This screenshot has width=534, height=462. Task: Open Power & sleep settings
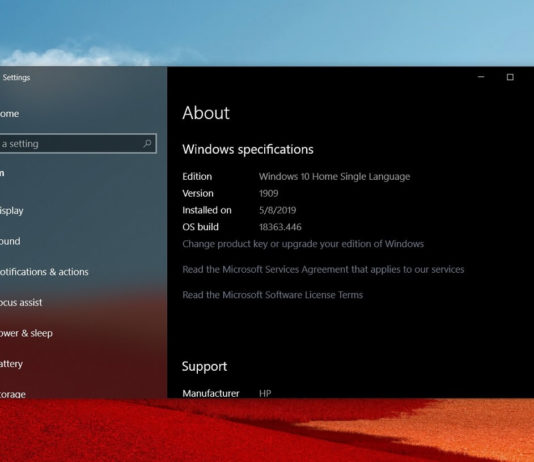(26, 333)
